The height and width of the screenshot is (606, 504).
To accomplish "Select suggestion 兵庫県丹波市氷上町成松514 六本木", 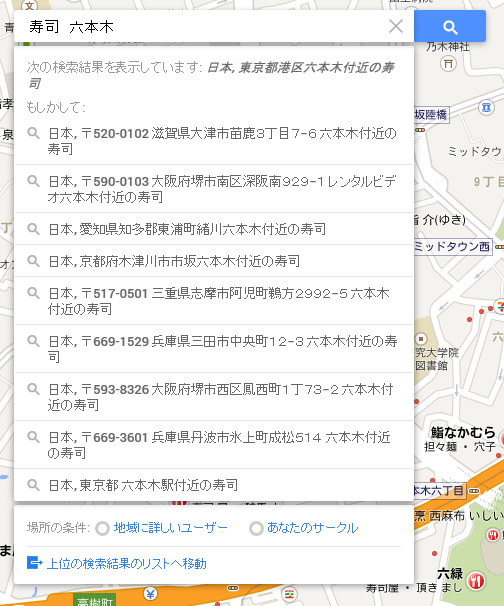I will tap(214, 445).
